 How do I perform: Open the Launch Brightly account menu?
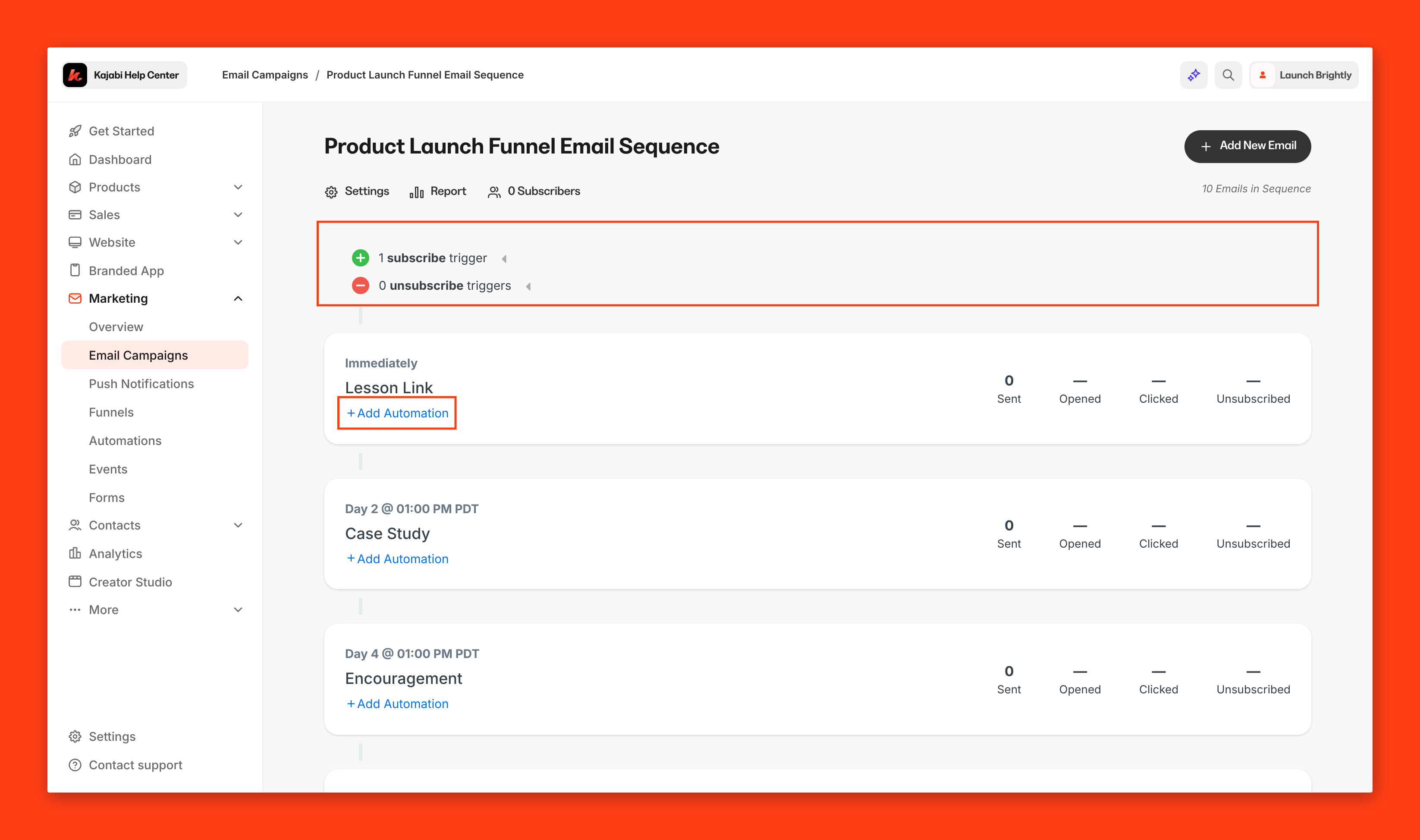point(1304,75)
